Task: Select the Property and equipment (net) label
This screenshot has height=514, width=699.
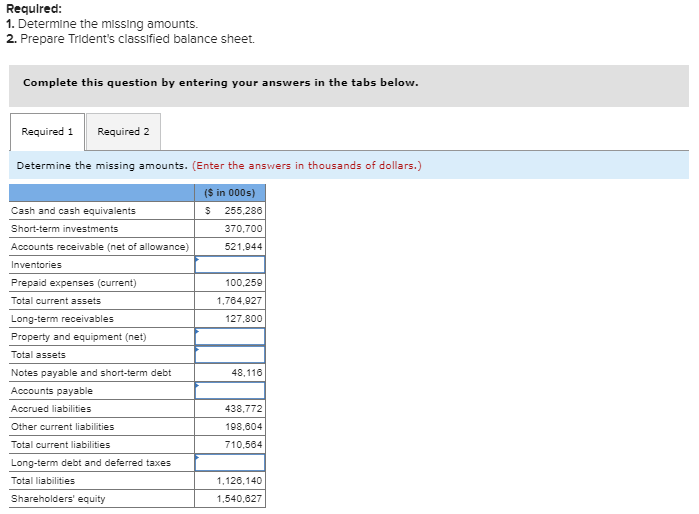Action: point(78,337)
